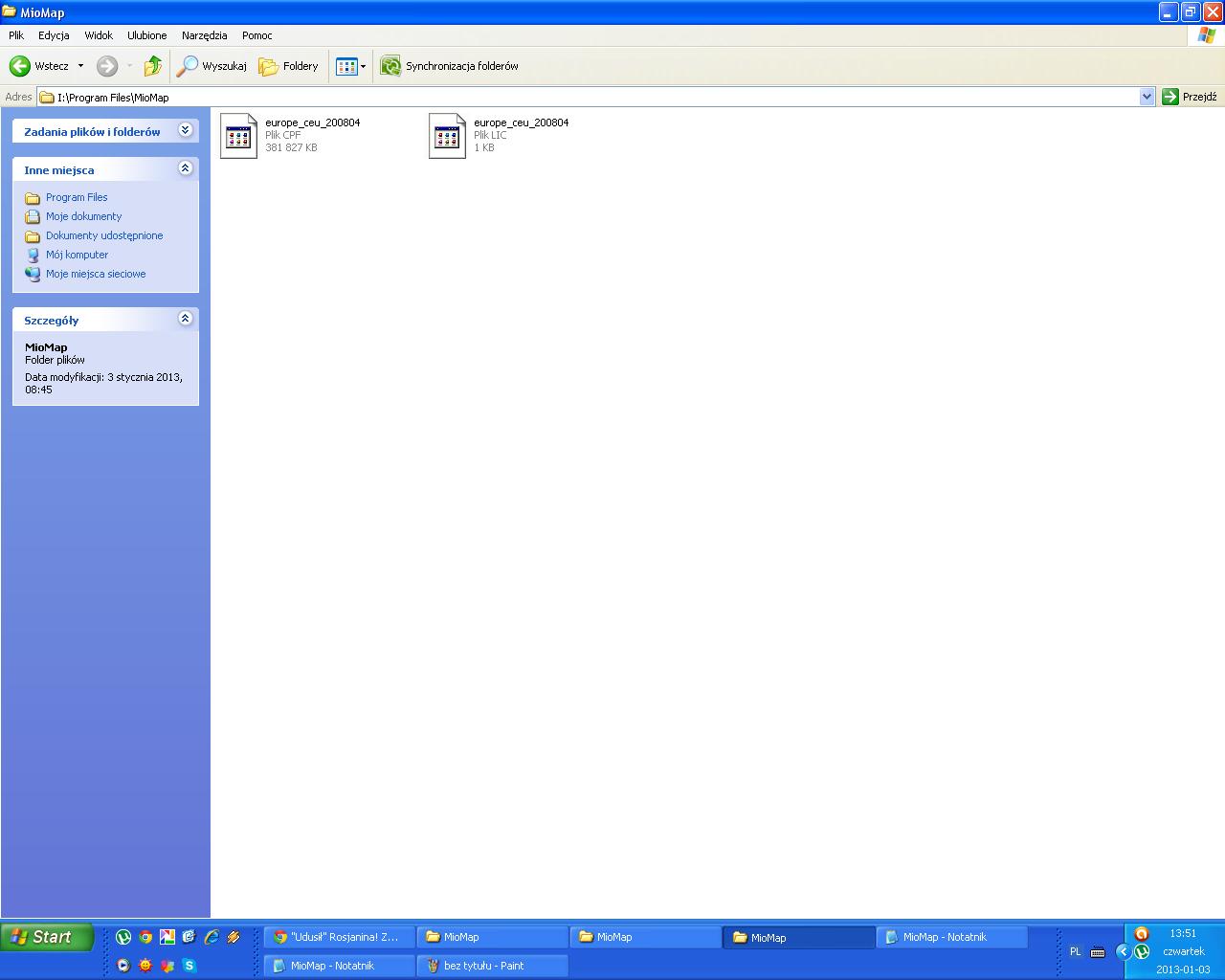Open the Program Files link
Viewport: 1225px width, 980px height.
click(77, 197)
